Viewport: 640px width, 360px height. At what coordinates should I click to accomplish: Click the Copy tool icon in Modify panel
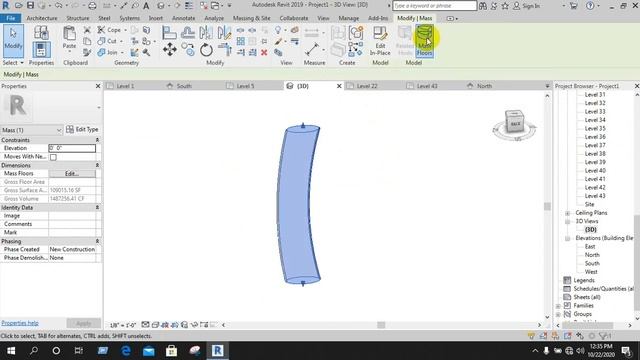pyautogui.click(x=188, y=50)
